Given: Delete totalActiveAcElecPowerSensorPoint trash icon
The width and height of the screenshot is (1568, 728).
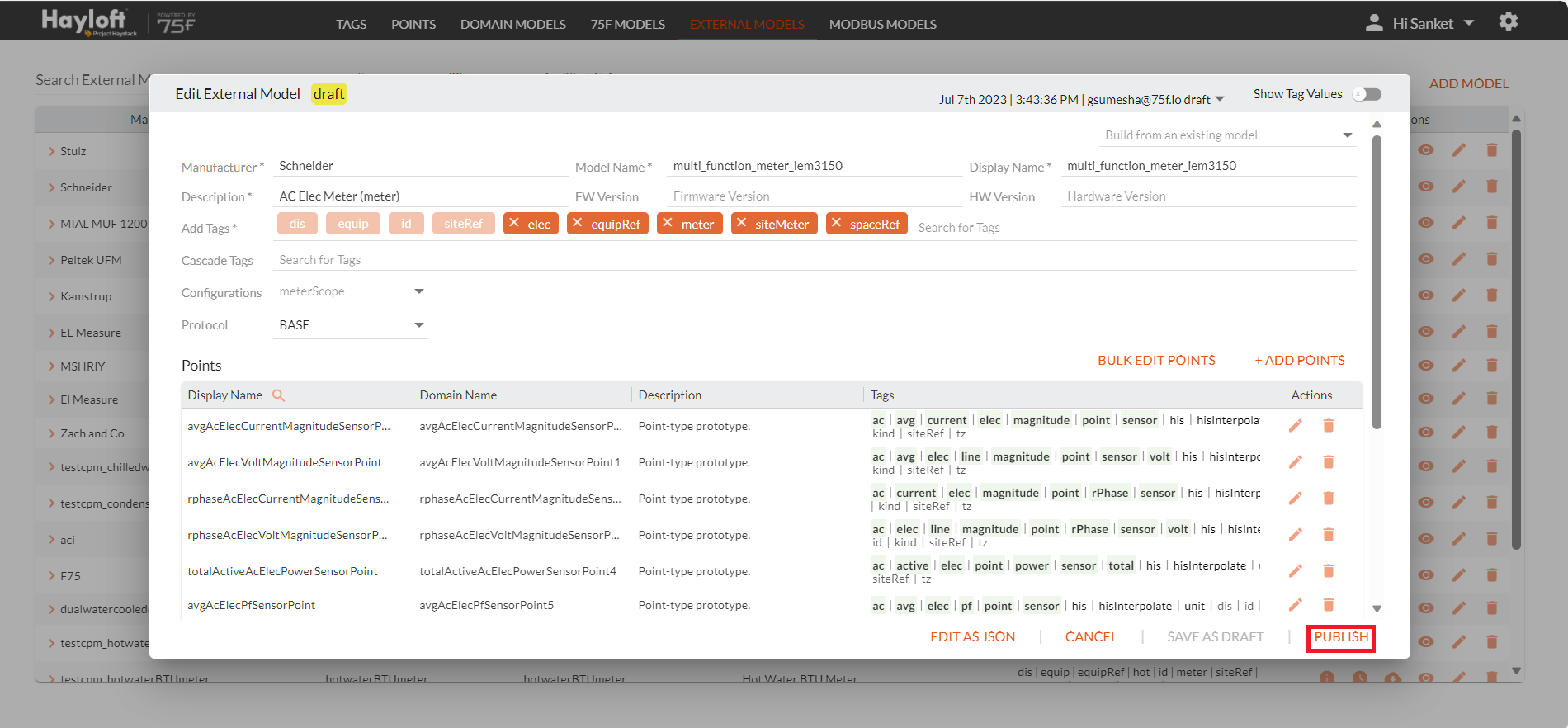Looking at the screenshot, I should (1329, 571).
